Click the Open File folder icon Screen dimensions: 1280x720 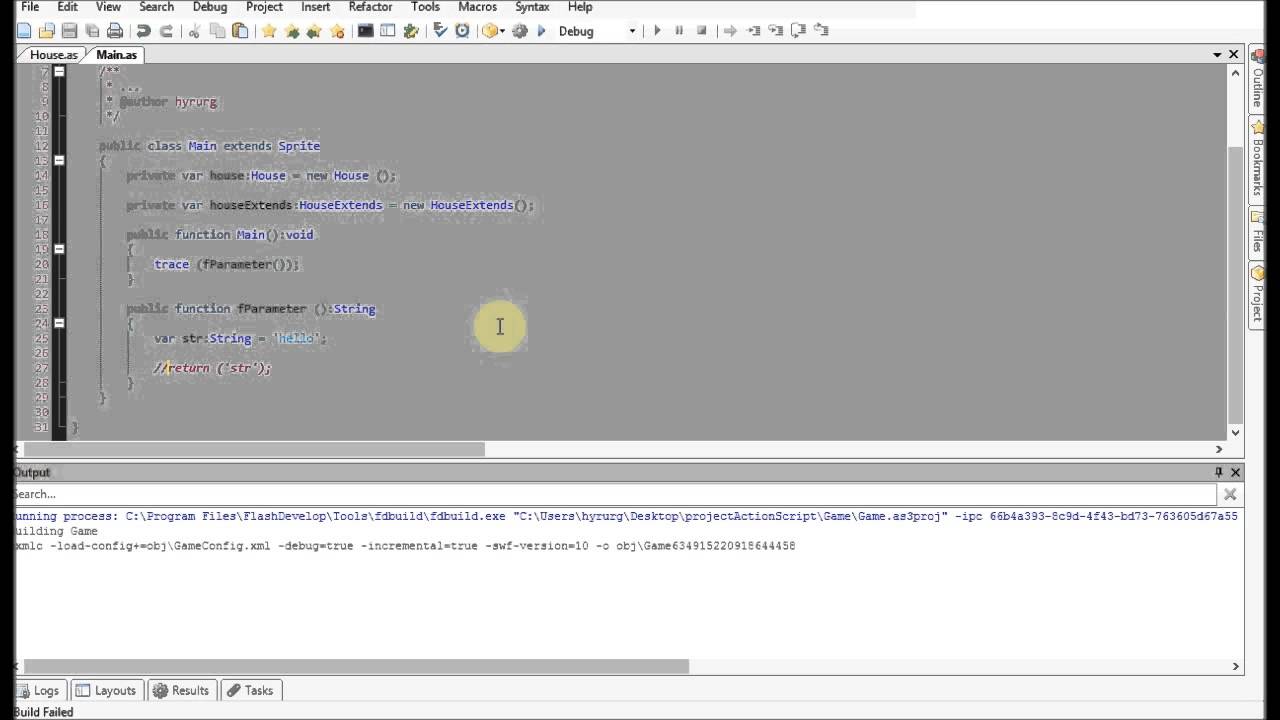(x=46, y=31)
